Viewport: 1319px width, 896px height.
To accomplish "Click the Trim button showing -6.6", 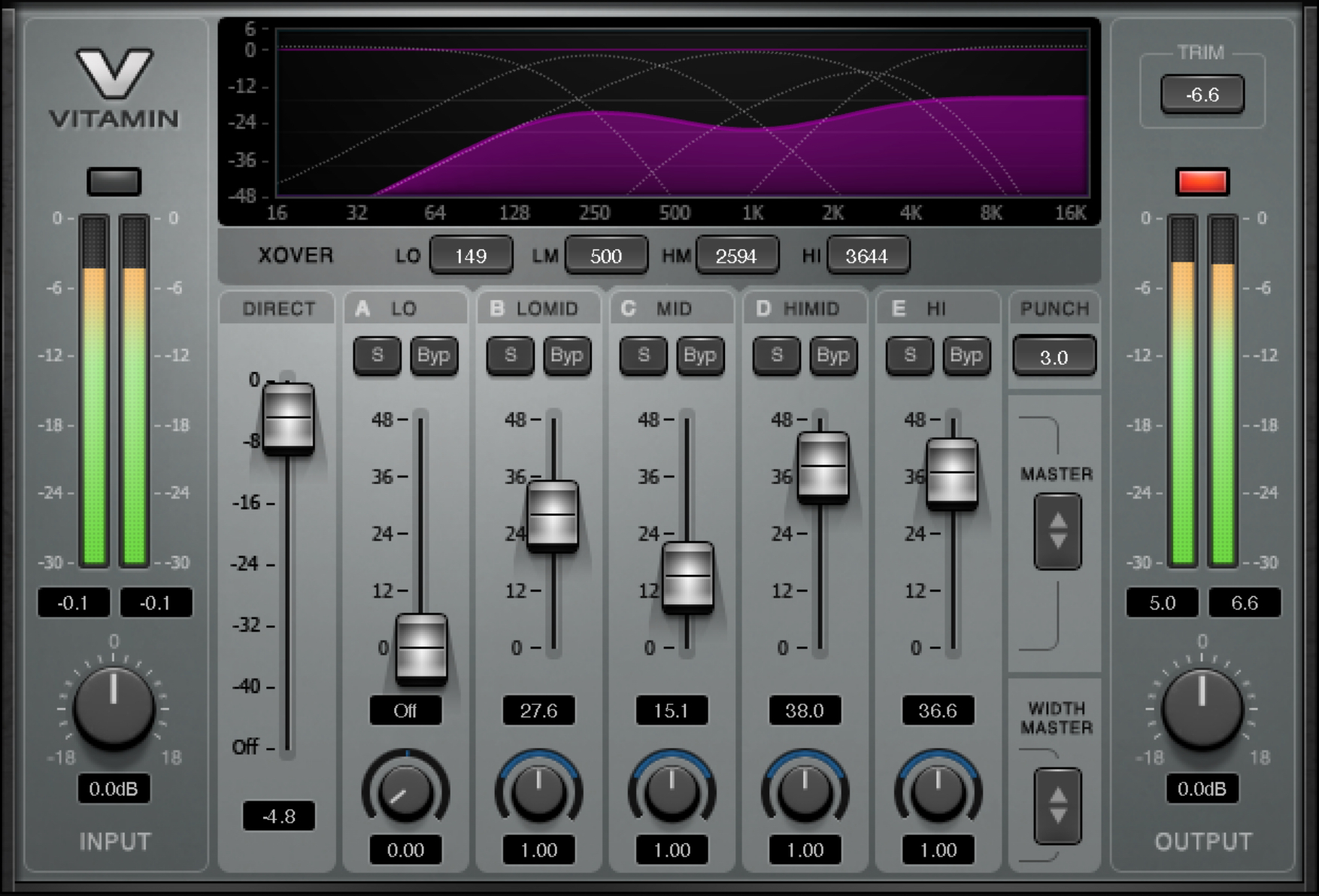I will tap(1202, 95).
